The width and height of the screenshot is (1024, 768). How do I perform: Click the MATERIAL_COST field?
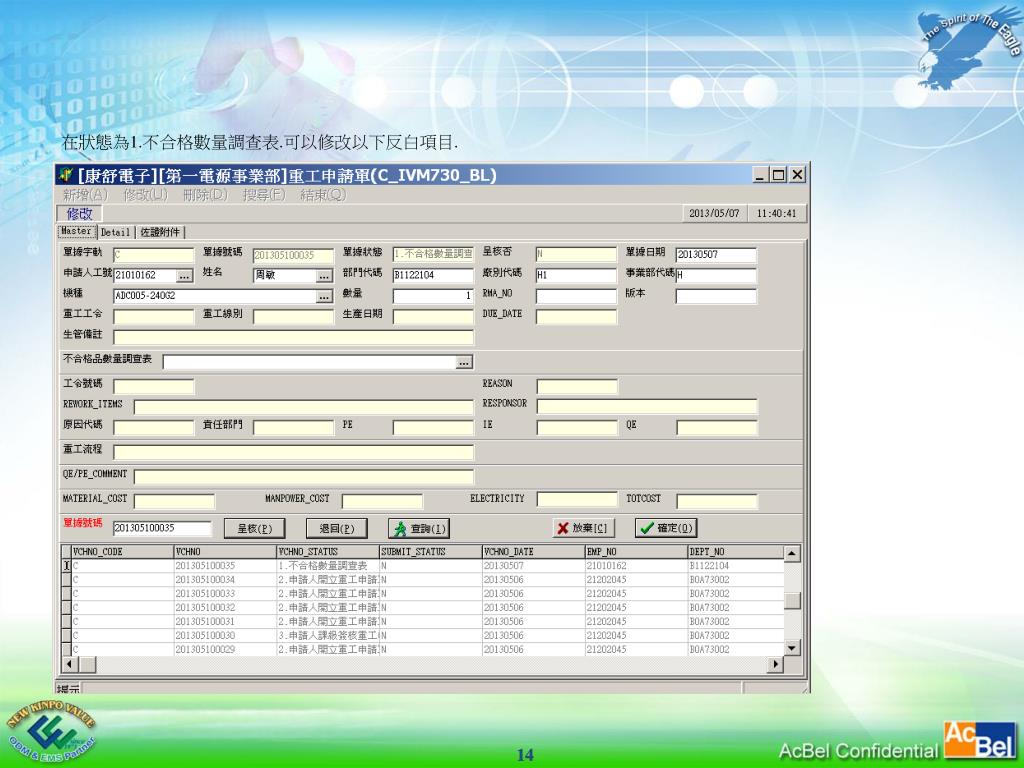point(174,502)
